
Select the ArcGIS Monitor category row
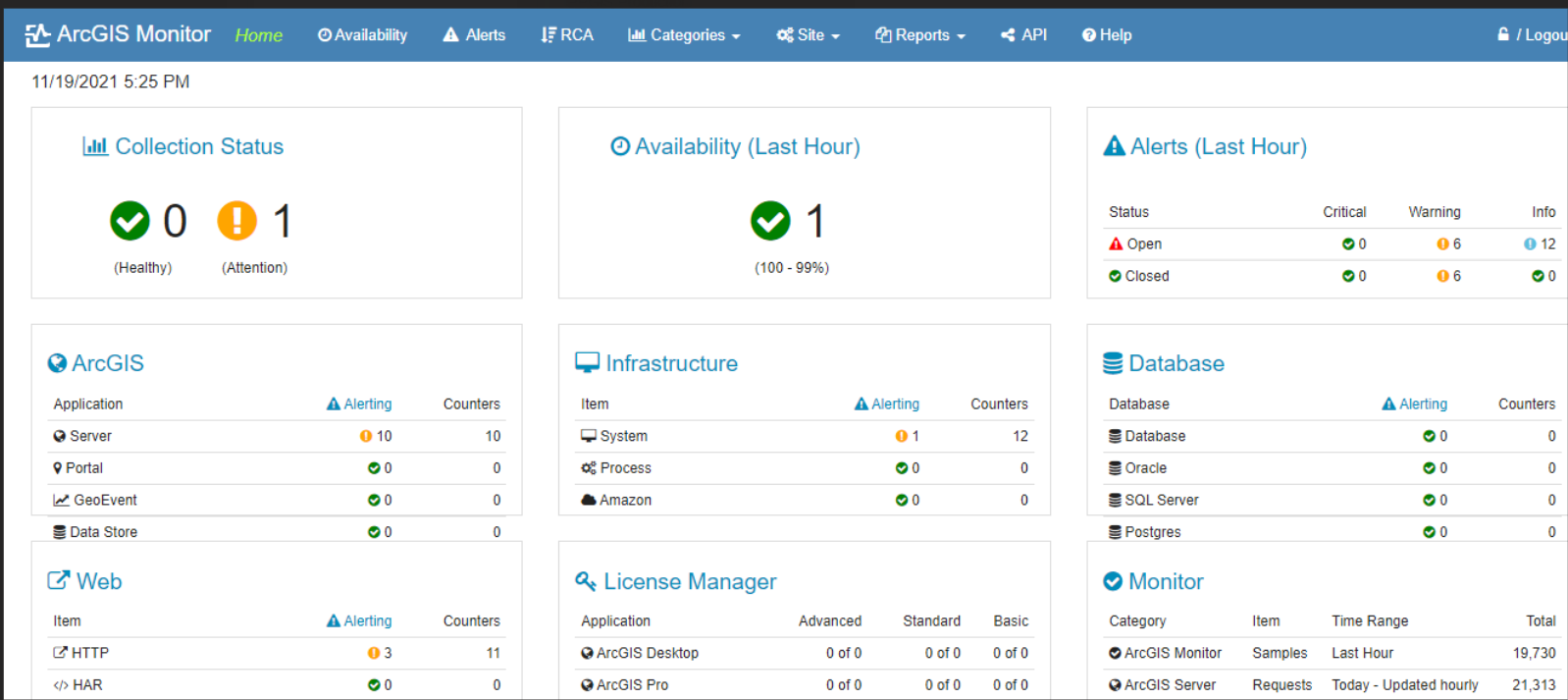pyautogui.click(x=1333, y=653)
